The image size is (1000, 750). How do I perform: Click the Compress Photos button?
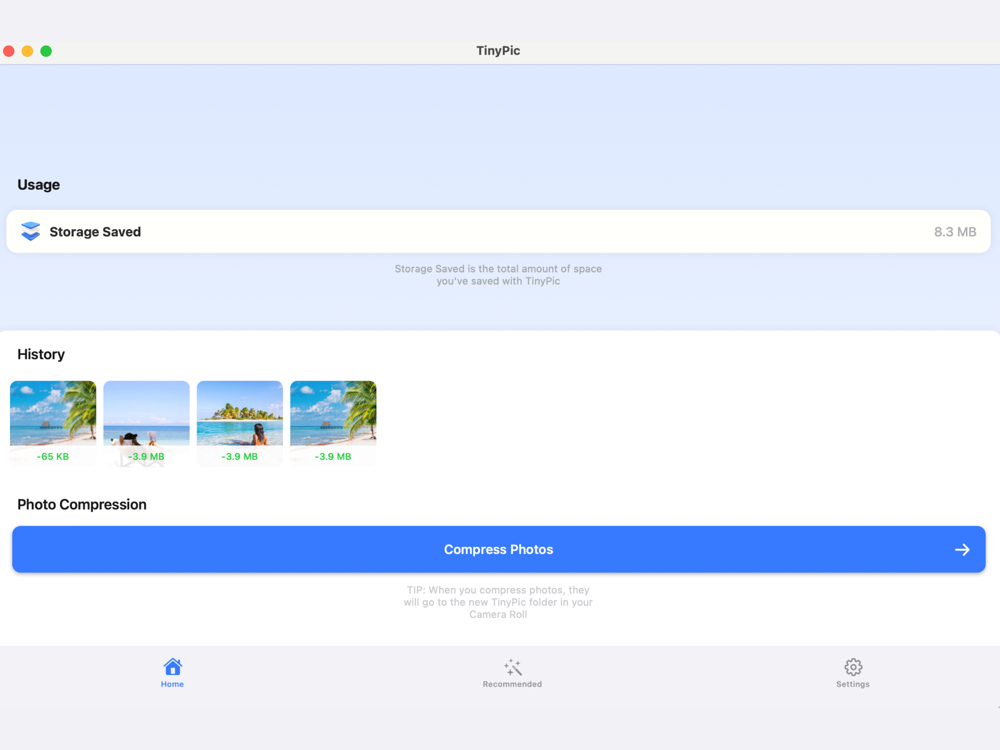tap(499, 549)
